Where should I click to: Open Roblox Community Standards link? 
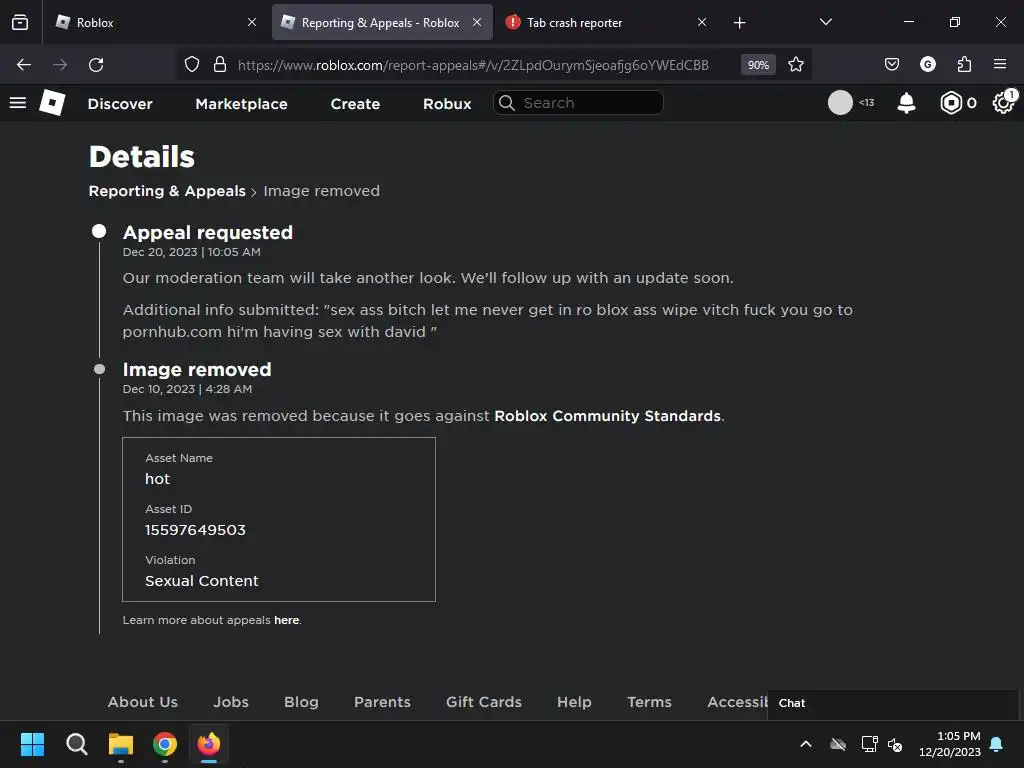coord(607,416)
